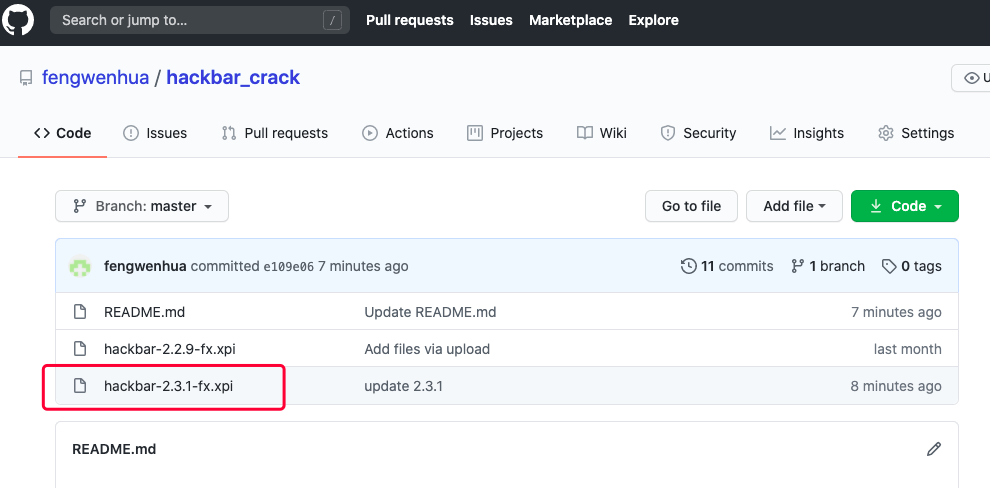Viewport: 990px width, 488px height.
Task: Open the fengwenhua owner link in title
Action: (x=95, y=78)
